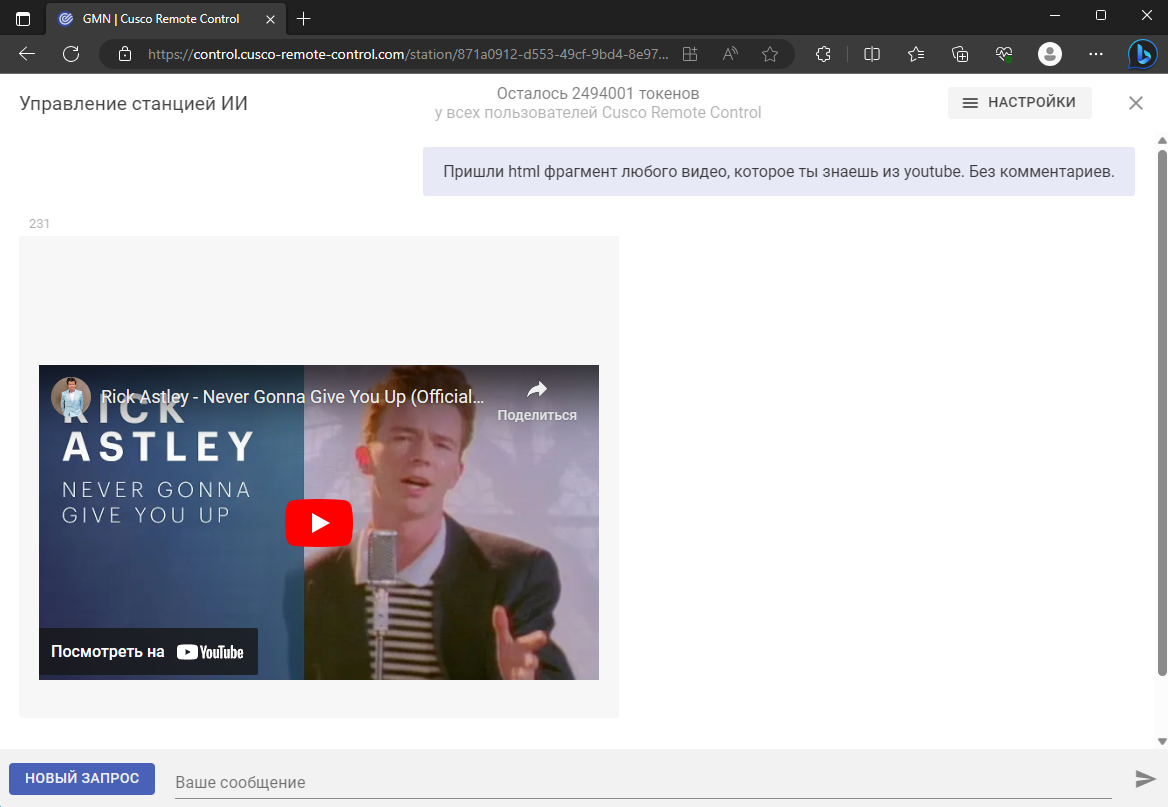This screenshot has height=807, width=1168.
Task: Click the chat vertical scrollbar thumb
Action: 1162,413
